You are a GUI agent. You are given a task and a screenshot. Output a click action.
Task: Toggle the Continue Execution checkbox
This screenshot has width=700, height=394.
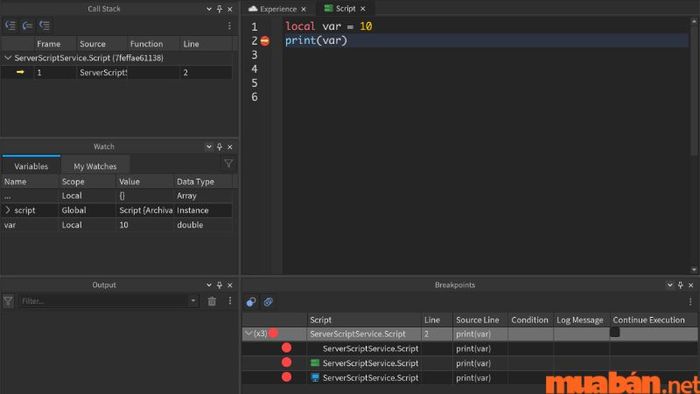(615, 332)
